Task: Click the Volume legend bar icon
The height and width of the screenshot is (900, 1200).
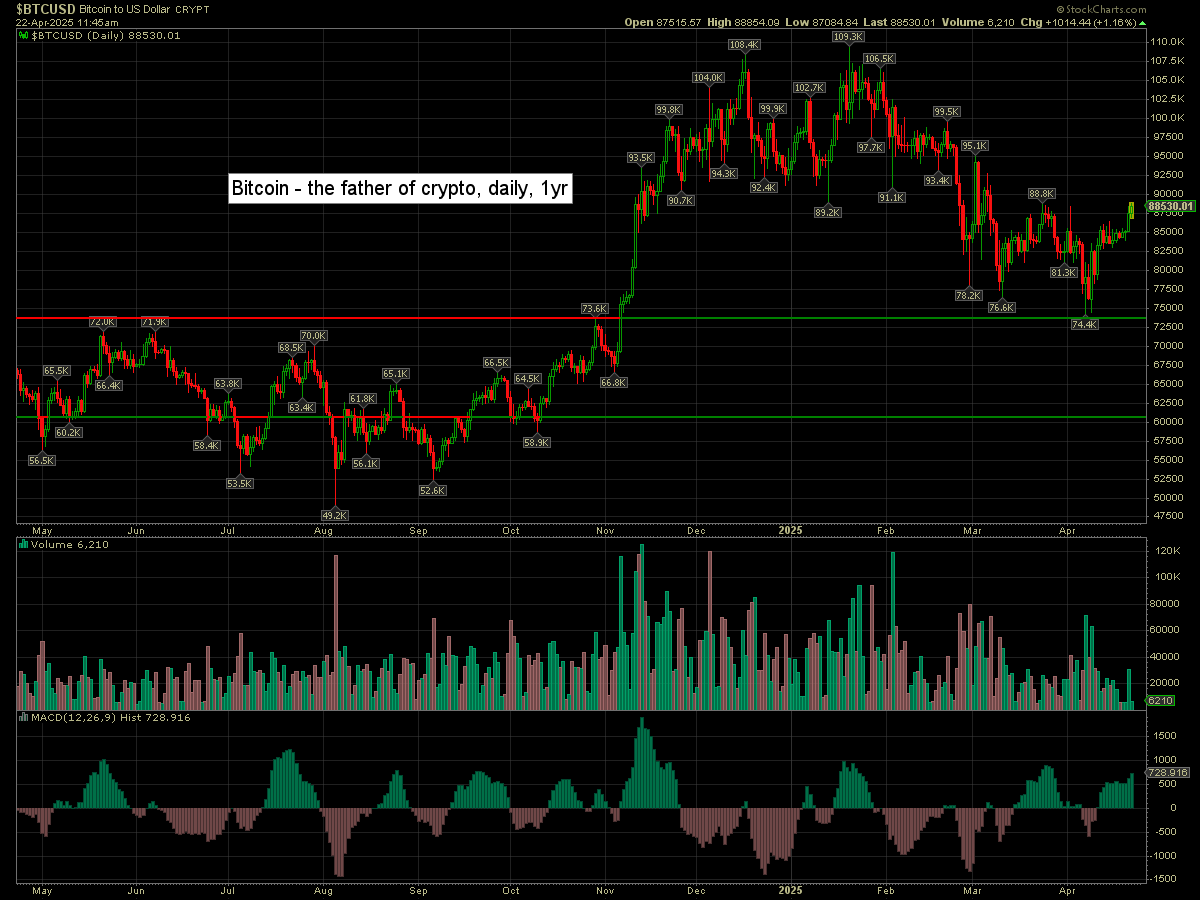Action: pyautogui.click(x=24, y=545)
